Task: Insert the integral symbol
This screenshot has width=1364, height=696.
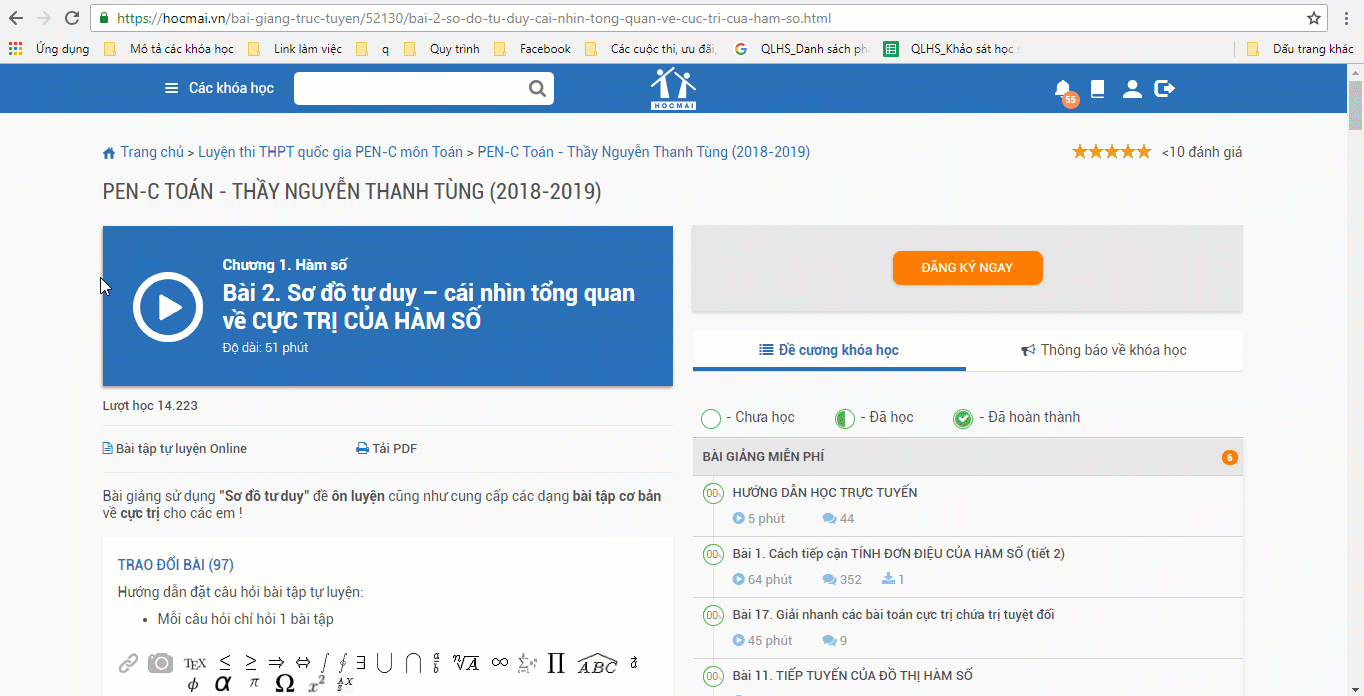Action: point(324,663)
